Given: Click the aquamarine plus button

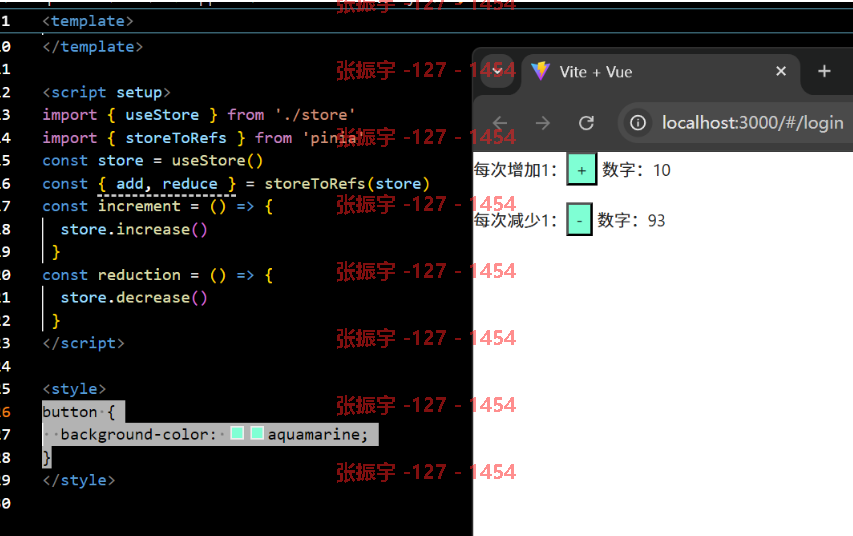Looking at the screenshot, I should tap(582, 170).
